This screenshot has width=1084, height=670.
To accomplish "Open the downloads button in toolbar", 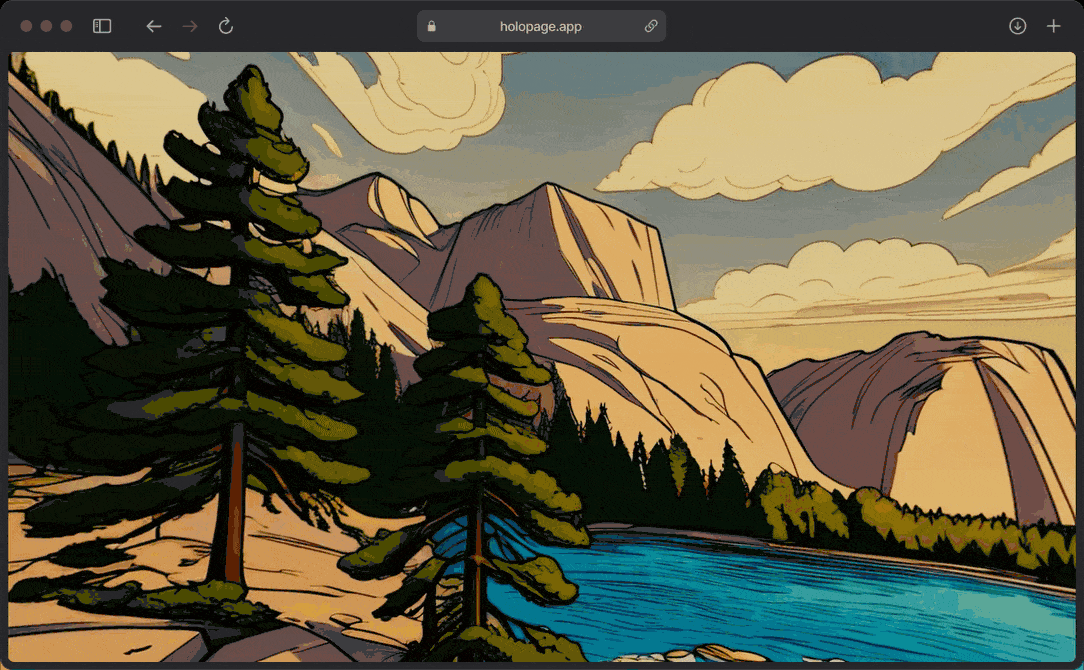I will tap(1017, 26).
